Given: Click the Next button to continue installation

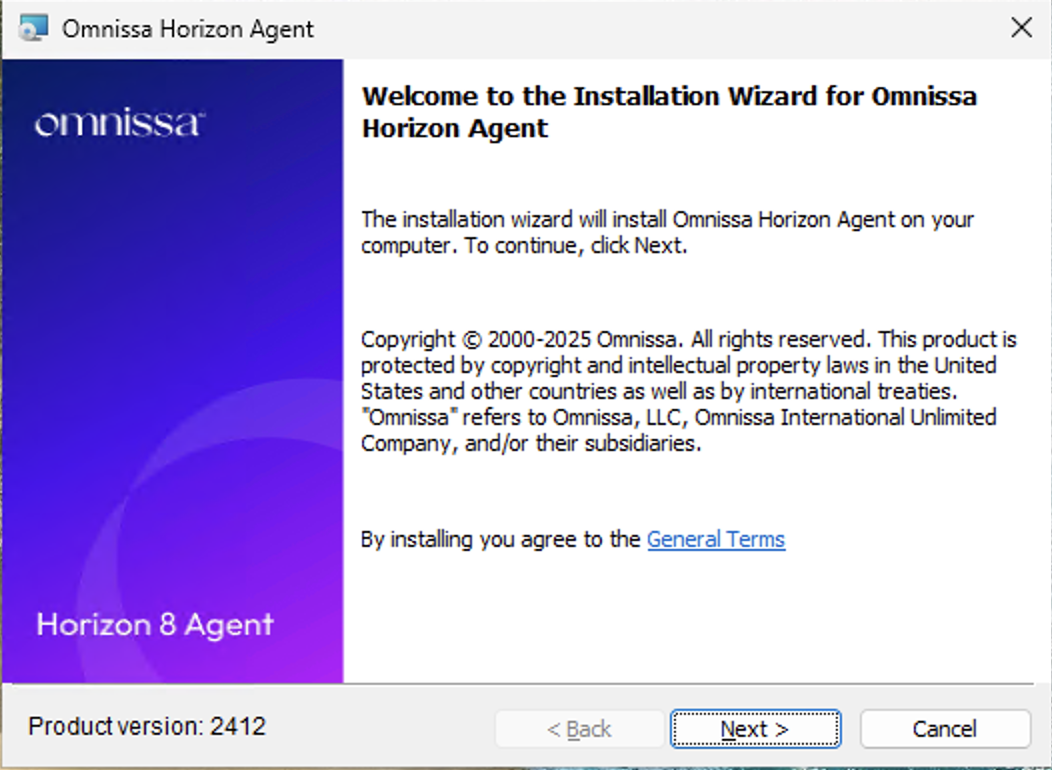Looking at the screenshot, I should pyautogui.click(x=755, y=728).
